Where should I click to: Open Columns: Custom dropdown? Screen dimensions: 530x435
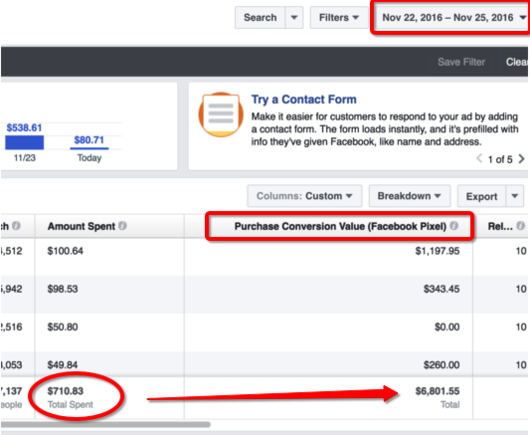[305, 196]
